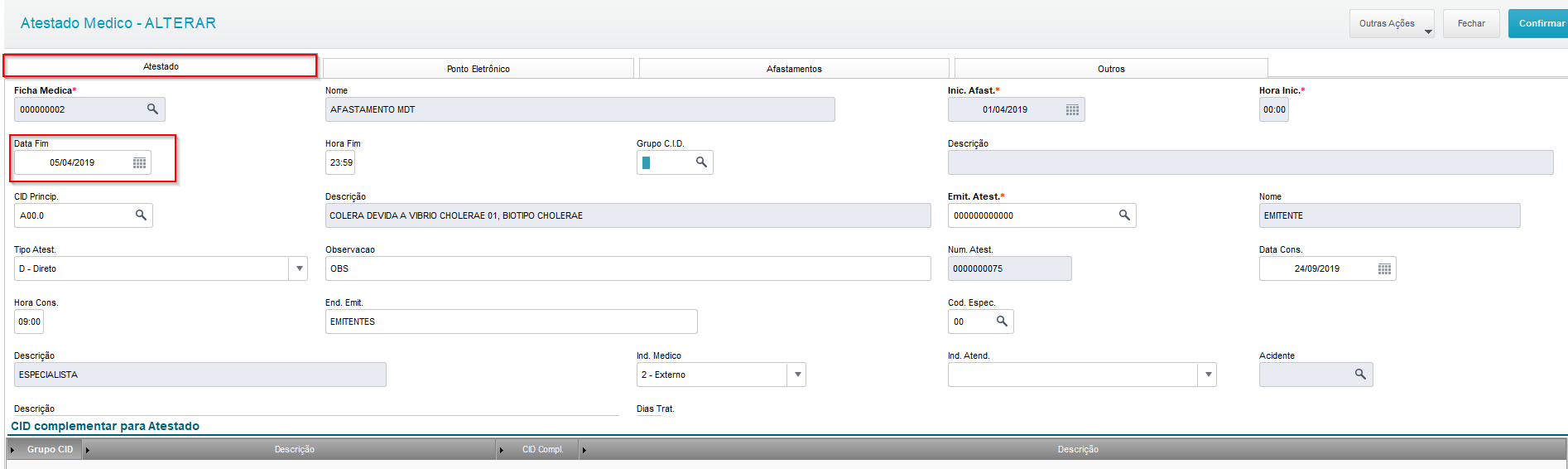Click the Grupo CID column arrow
The width and height of the screenshot is (1568, 469).
(x=12, y=450)
